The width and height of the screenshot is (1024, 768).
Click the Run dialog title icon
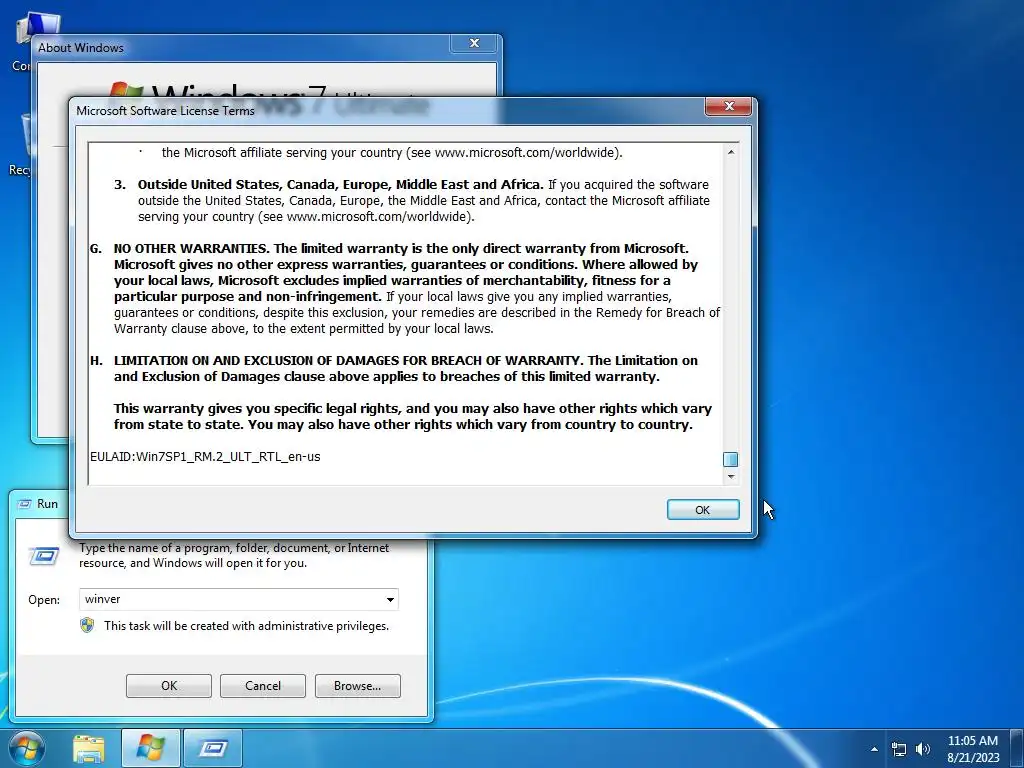point(24,504)
